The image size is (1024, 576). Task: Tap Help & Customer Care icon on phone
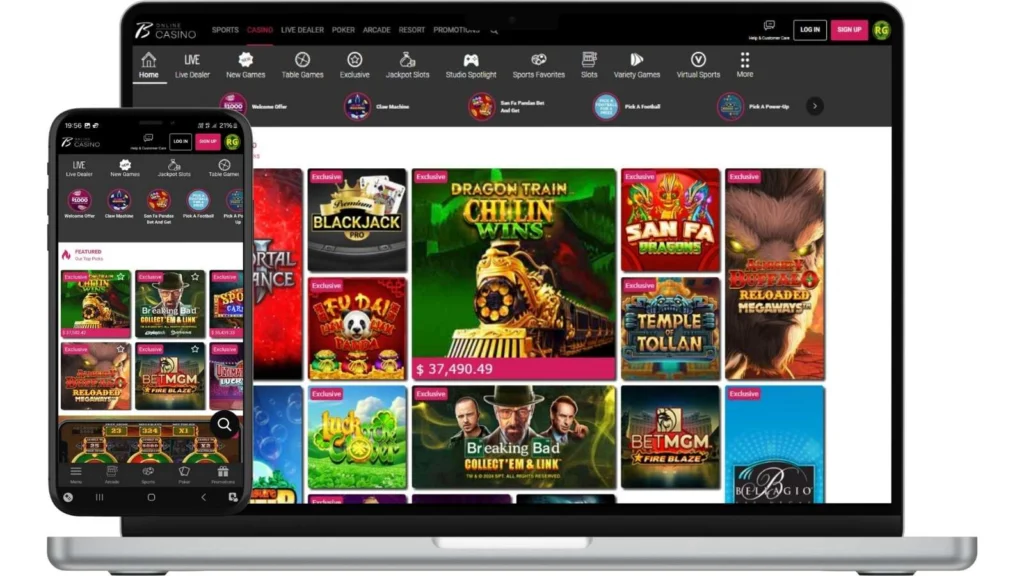click(148, 141)
